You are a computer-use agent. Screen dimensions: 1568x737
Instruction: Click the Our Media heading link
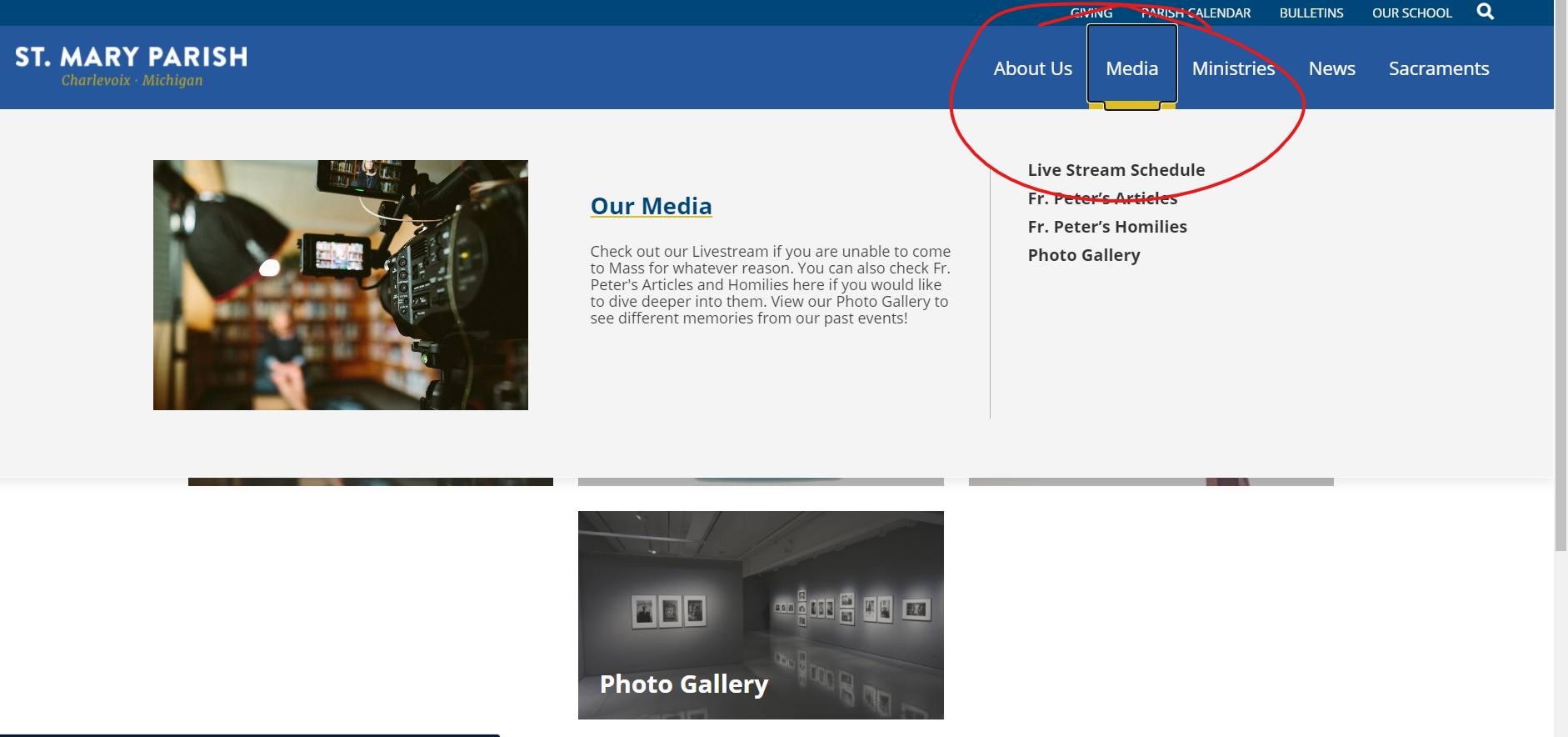coord(651,206)
